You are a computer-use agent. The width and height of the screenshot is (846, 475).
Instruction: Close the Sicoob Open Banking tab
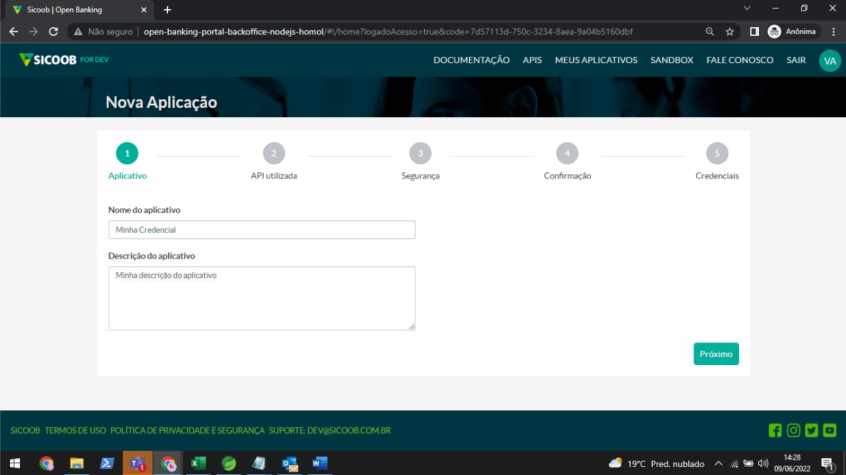144,10
